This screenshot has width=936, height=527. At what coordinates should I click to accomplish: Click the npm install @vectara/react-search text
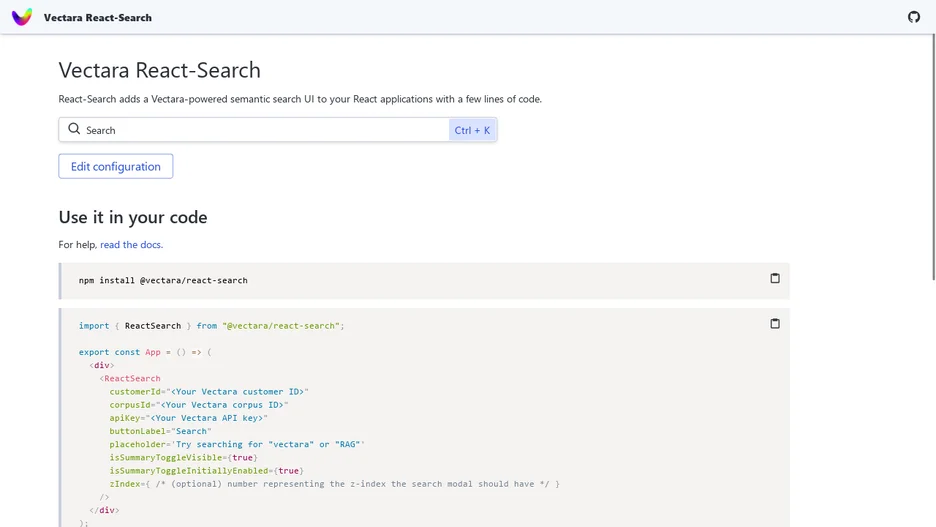coord(163,281)
